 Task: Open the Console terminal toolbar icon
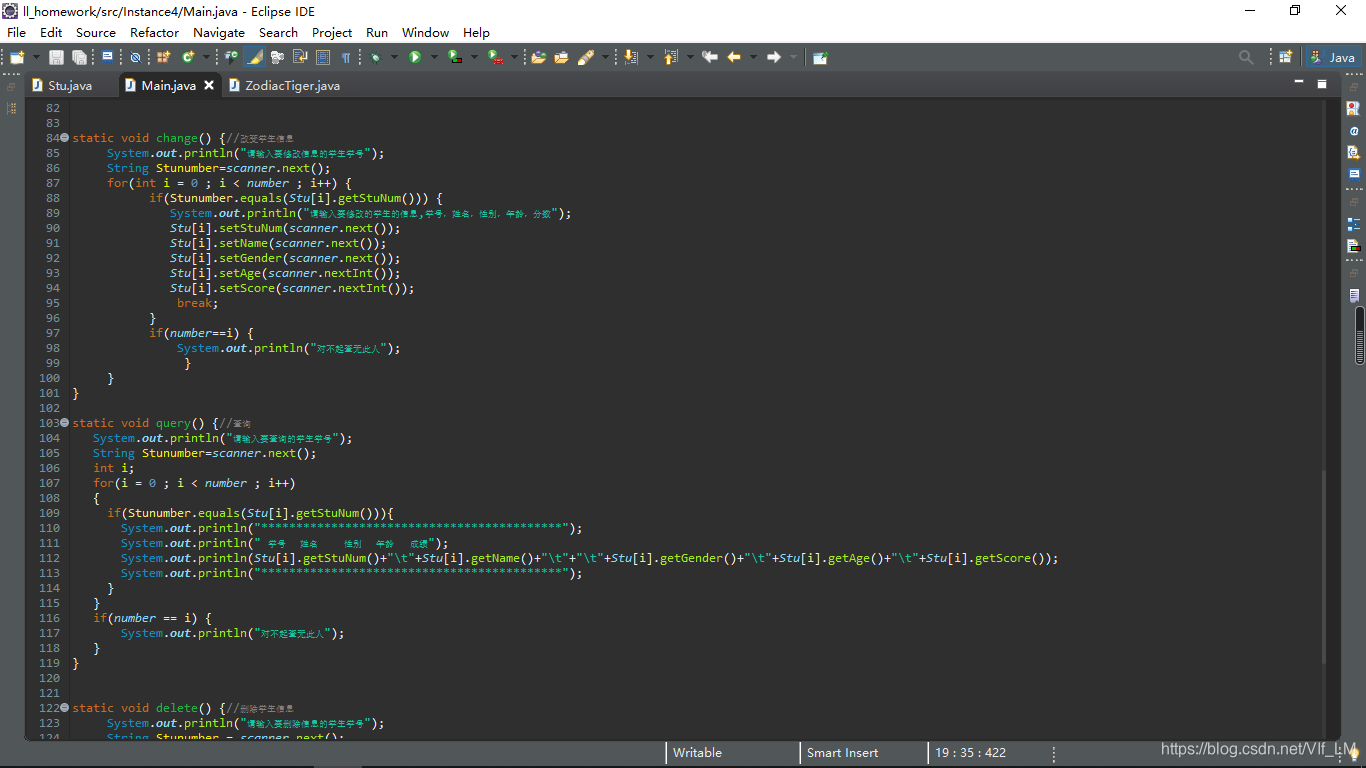point(107,57)
